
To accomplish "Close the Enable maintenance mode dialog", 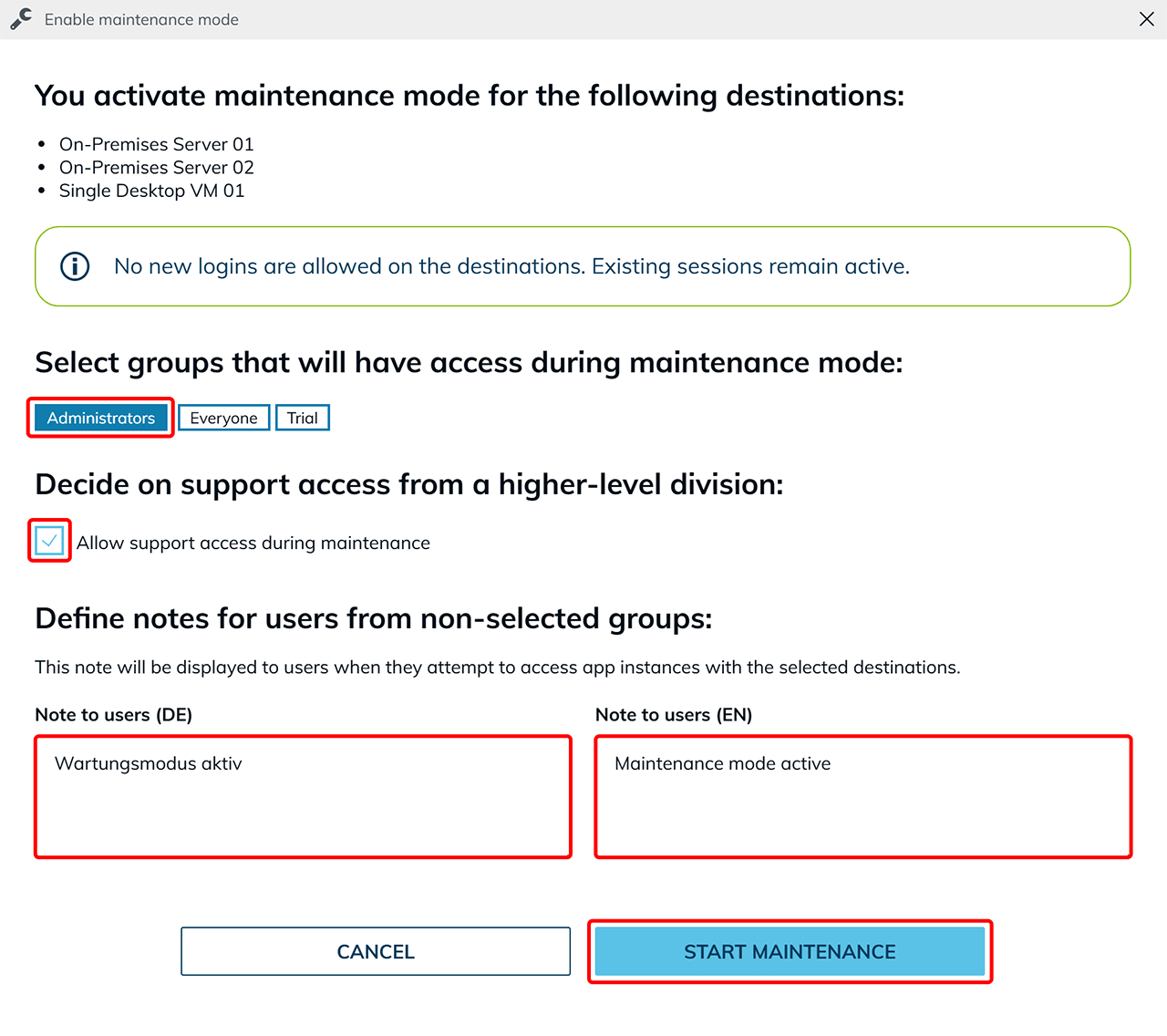I will [1146, 19].
